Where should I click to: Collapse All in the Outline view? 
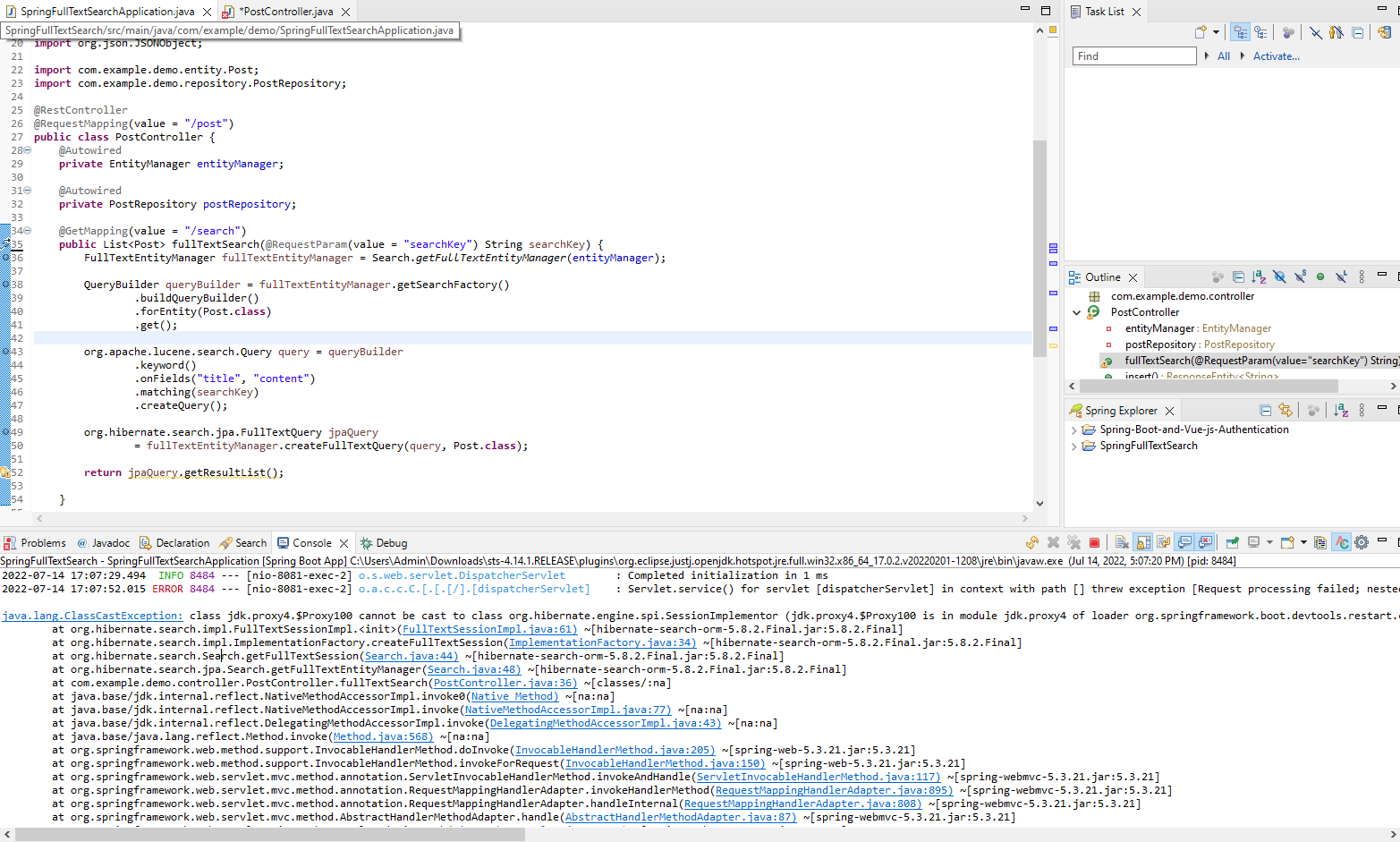coord(1238,277)
